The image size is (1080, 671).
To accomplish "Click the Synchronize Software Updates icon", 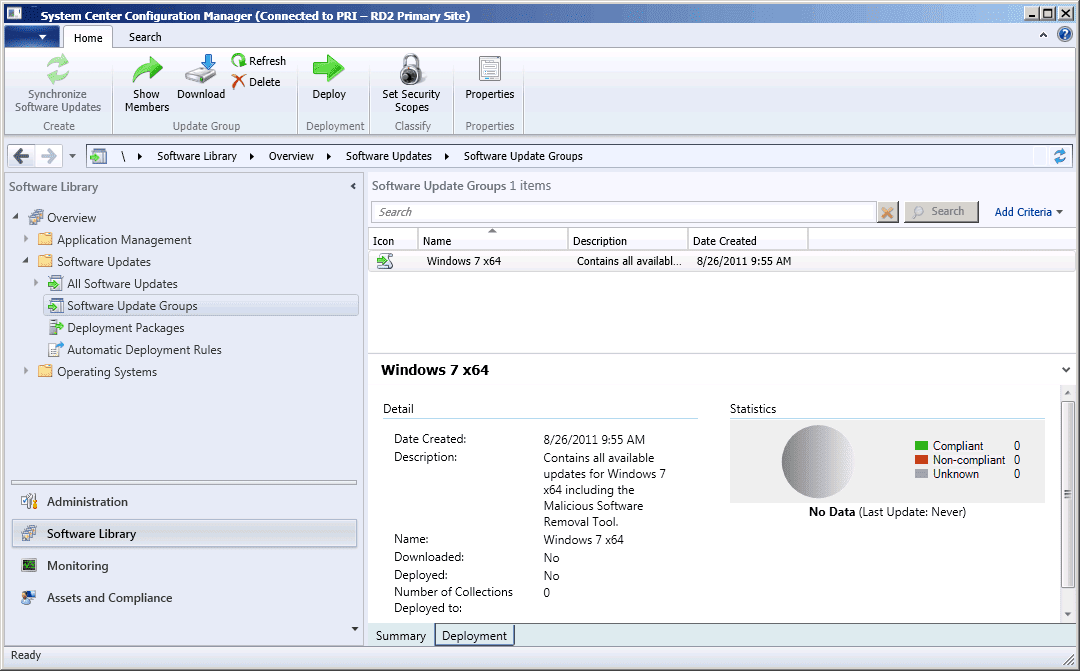I will coord(58,69).
